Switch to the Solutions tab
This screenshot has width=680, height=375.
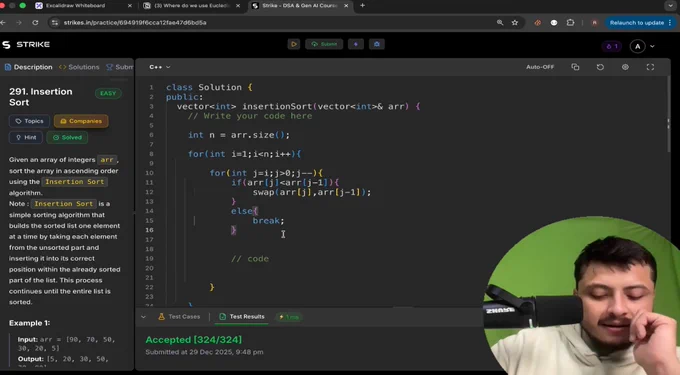tap(79, 67)
